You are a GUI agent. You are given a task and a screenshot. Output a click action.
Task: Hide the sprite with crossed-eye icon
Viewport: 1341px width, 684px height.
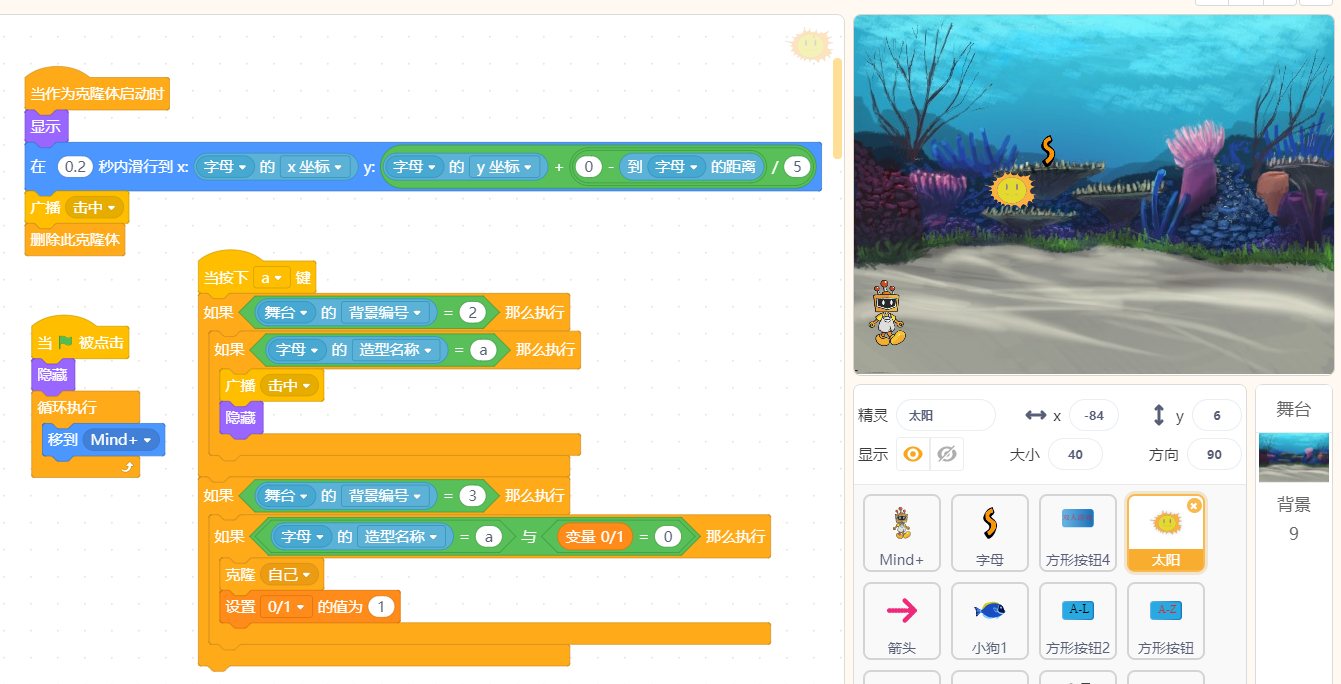[947, 454]
